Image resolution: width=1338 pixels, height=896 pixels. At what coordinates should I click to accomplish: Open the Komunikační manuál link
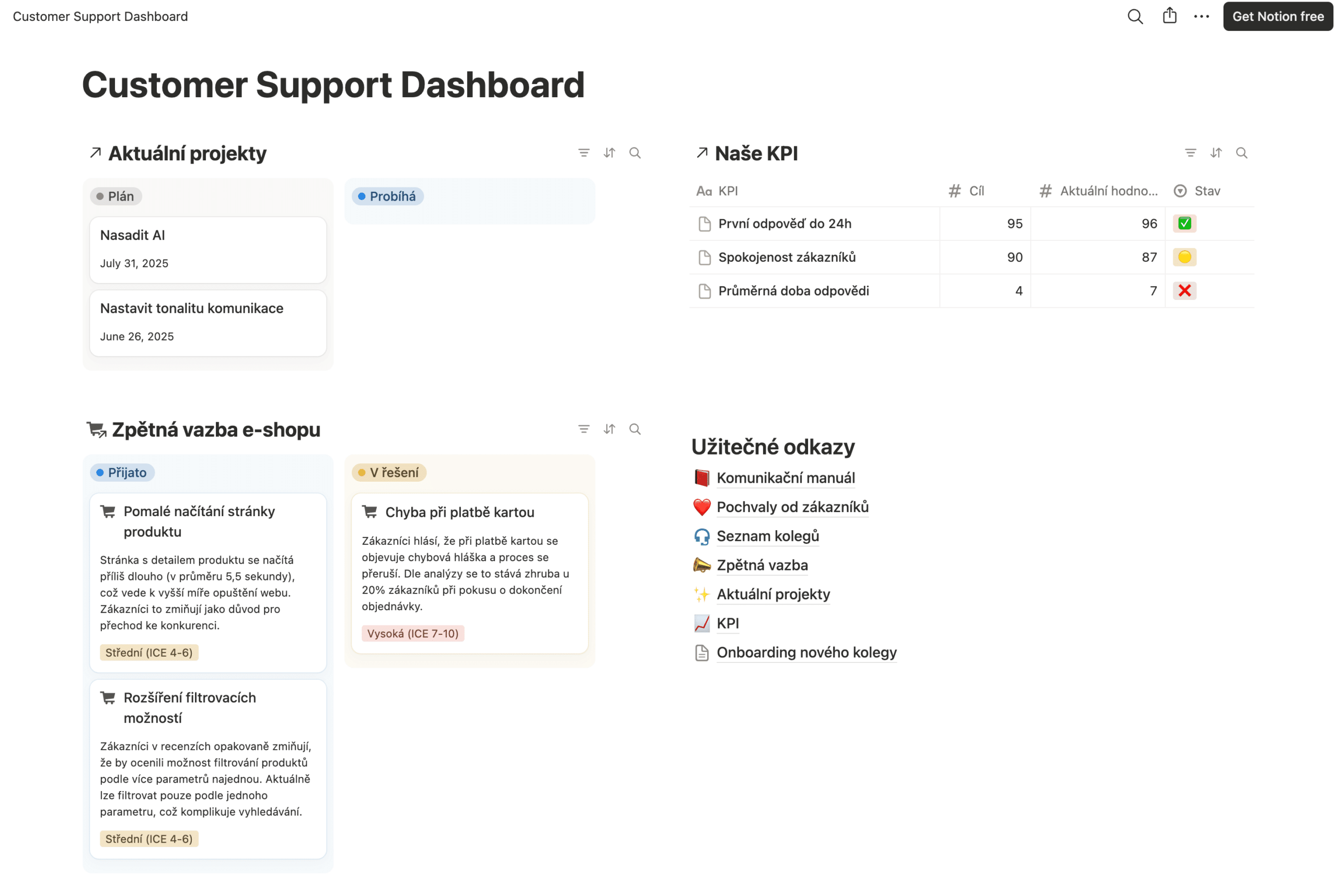[x=786, y=478]
